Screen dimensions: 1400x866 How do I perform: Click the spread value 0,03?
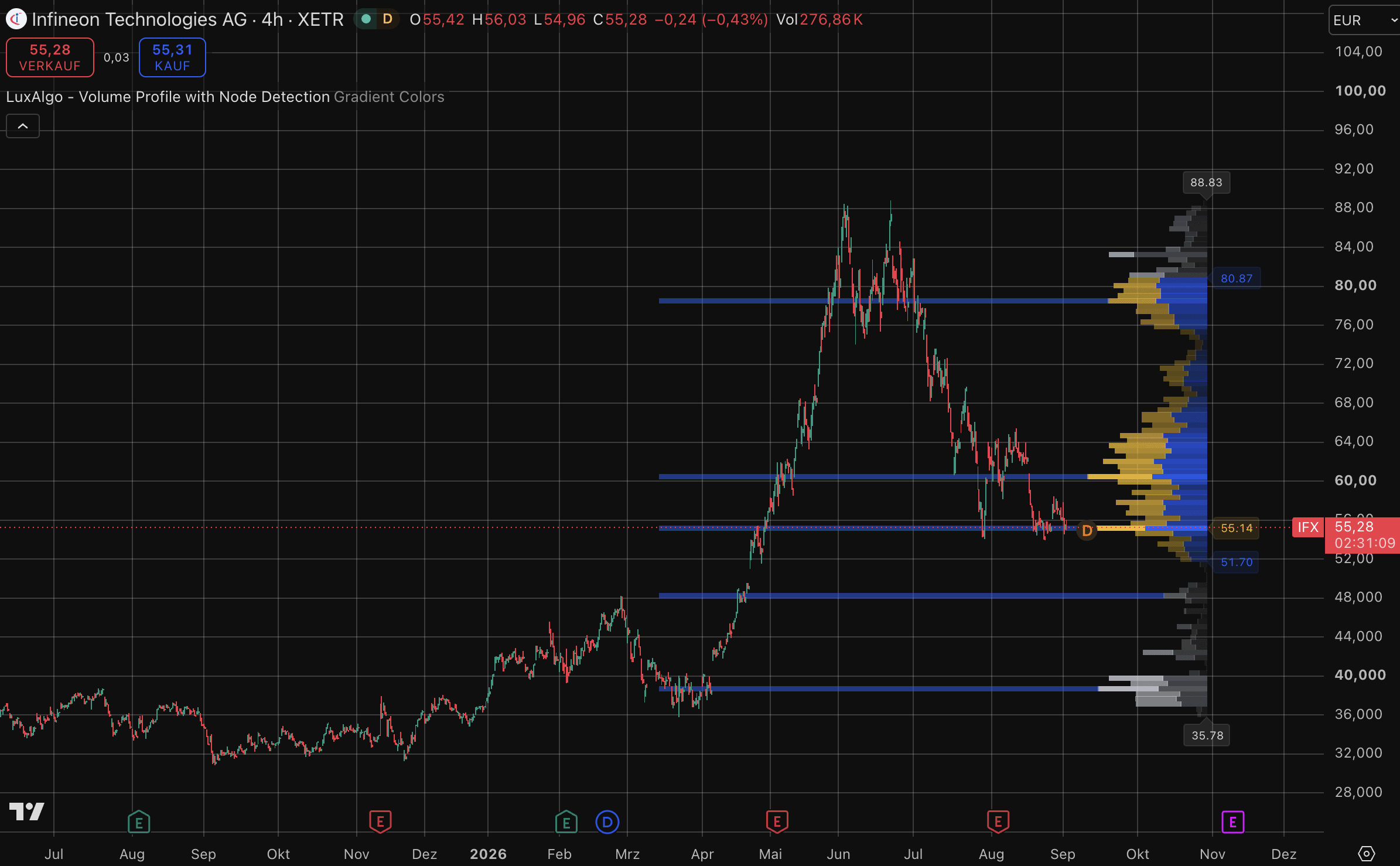point(117,57)
